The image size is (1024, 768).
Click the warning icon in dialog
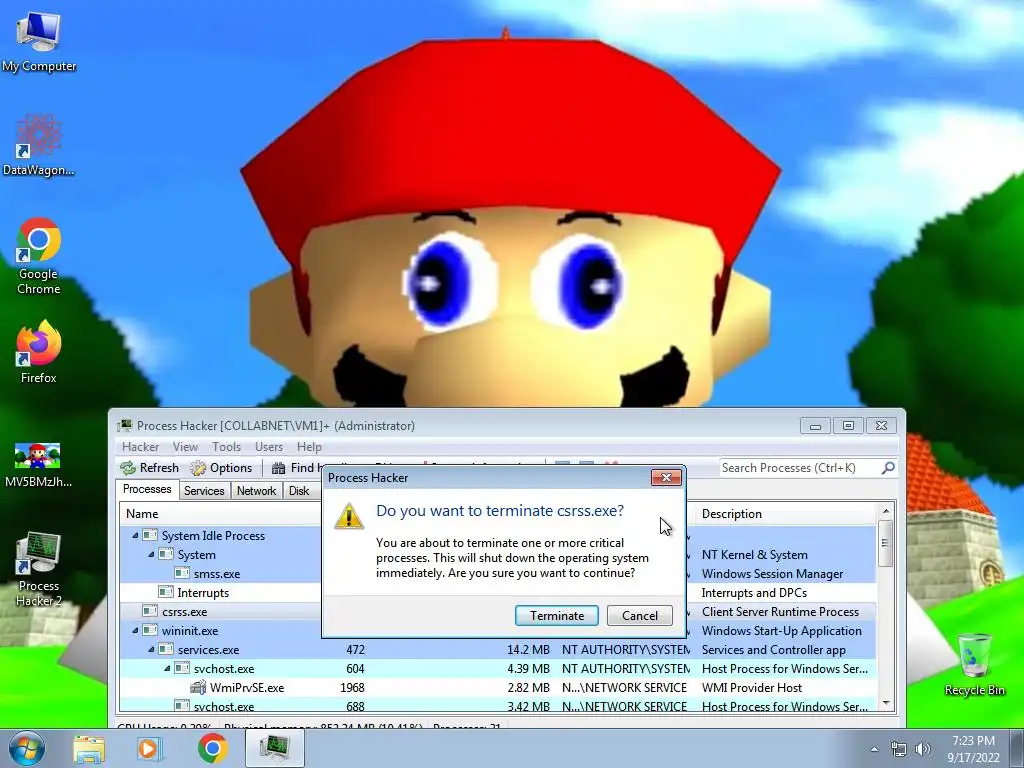[x=349, y=516]
